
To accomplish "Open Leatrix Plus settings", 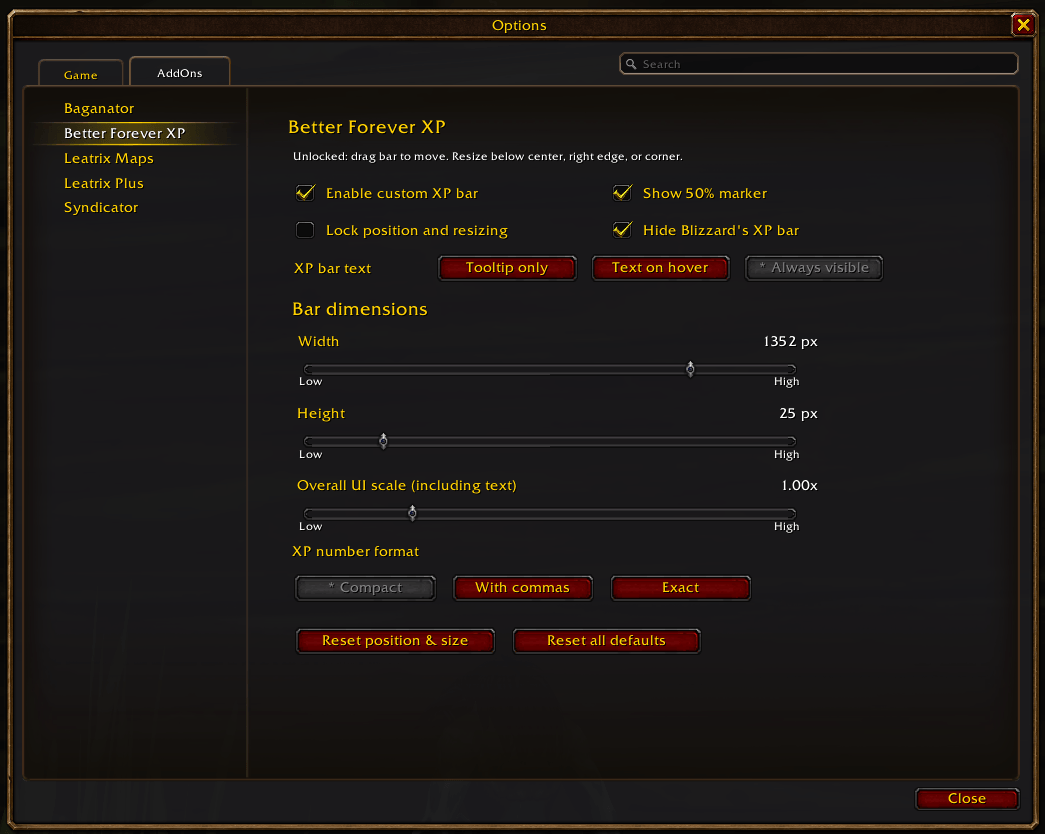I will click(x=103, y=183).
